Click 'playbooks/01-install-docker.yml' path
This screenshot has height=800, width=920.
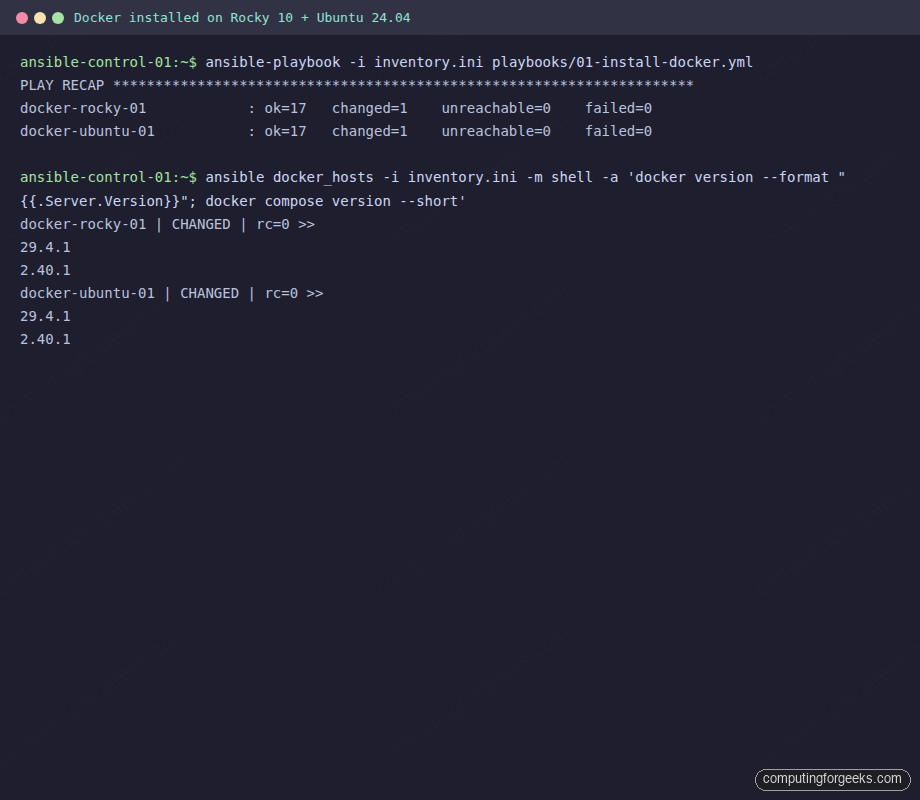(x=622, y=62)
